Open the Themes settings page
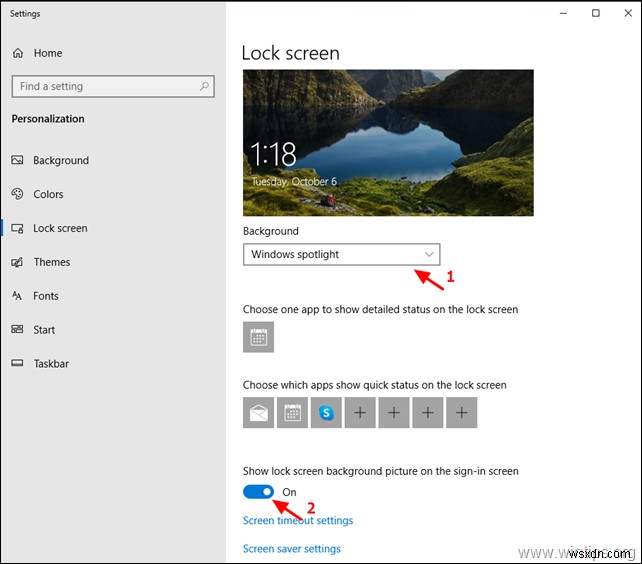The width and height of the screenshot is (642, 564). click(x=52, y=262)
